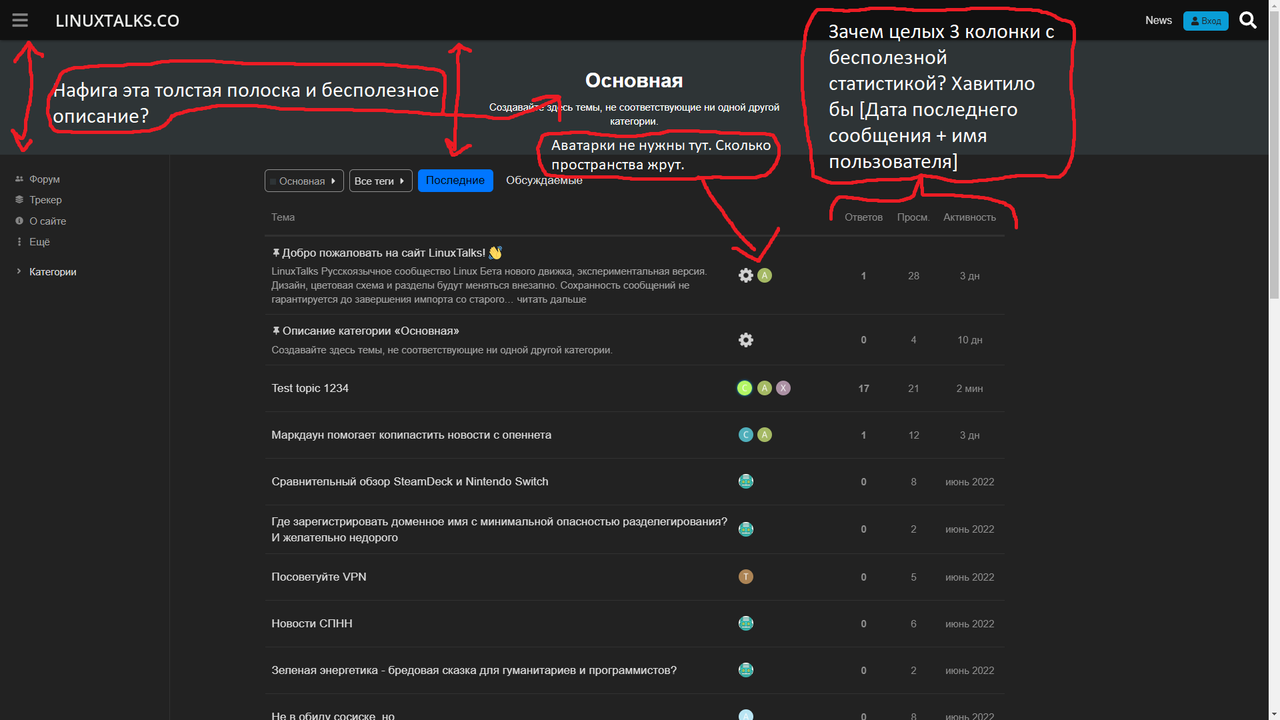Open the Ещё sidebar menu
The width and height of the screenshot is (1280, 720).
tap(39, 242)
